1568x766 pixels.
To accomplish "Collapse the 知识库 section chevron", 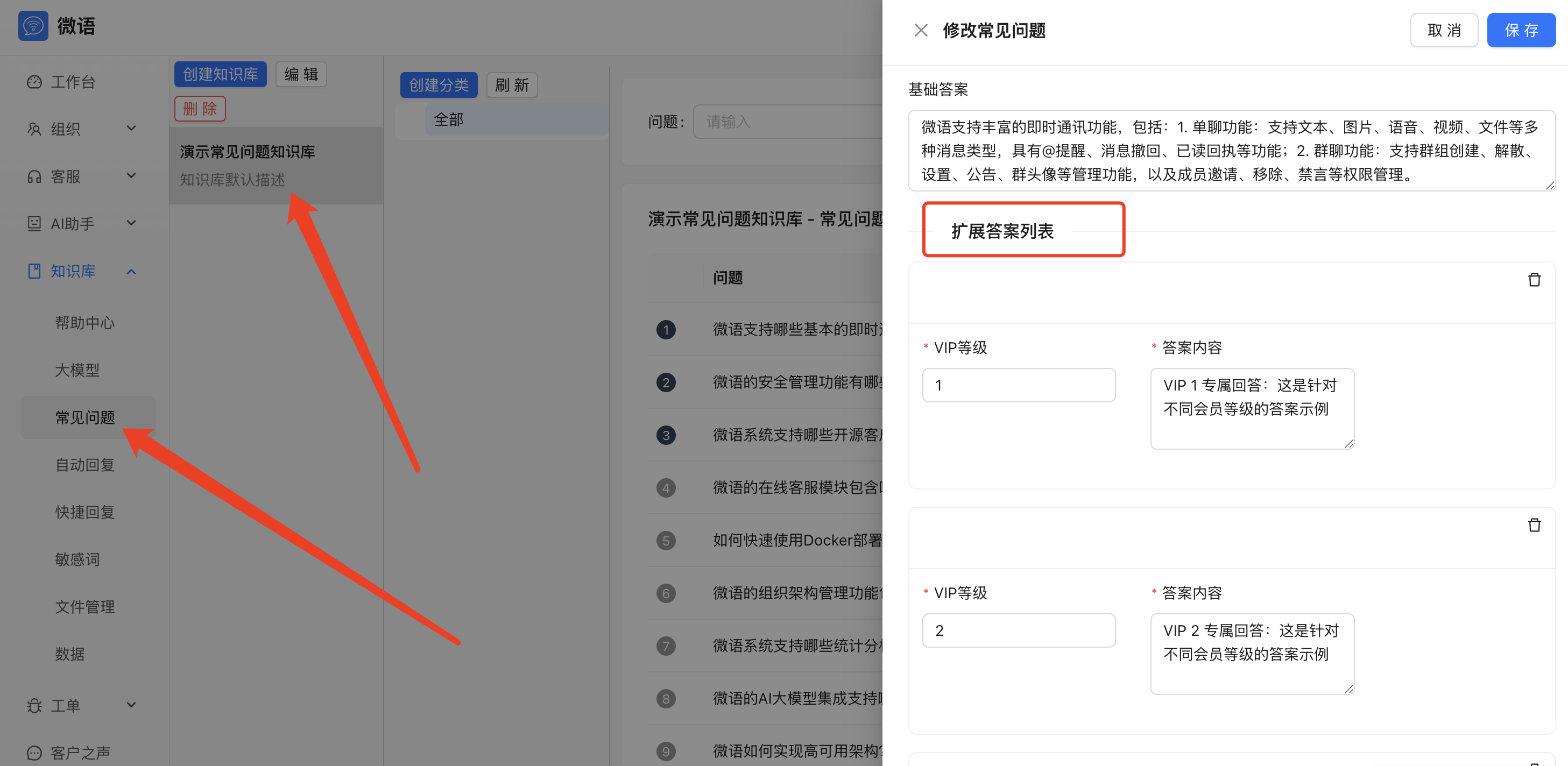I will tap(131, 271).
